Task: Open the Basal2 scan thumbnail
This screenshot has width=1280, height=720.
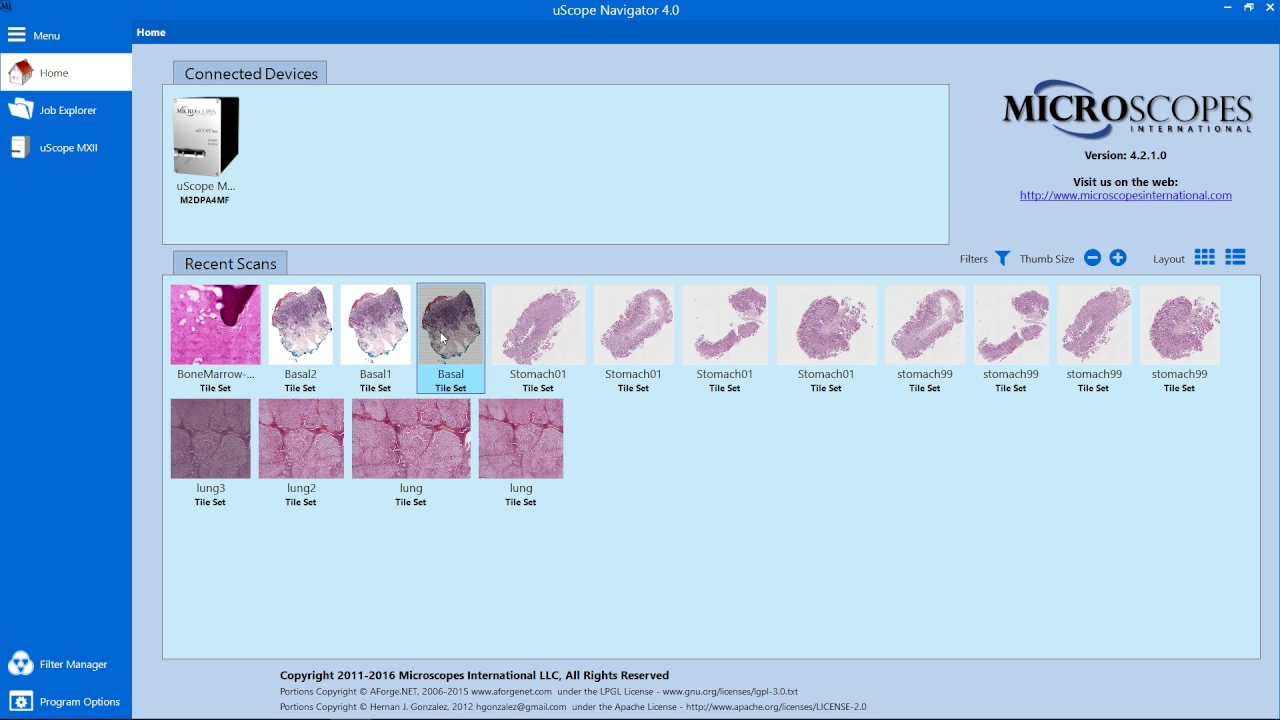Action: tap(300, 324)
